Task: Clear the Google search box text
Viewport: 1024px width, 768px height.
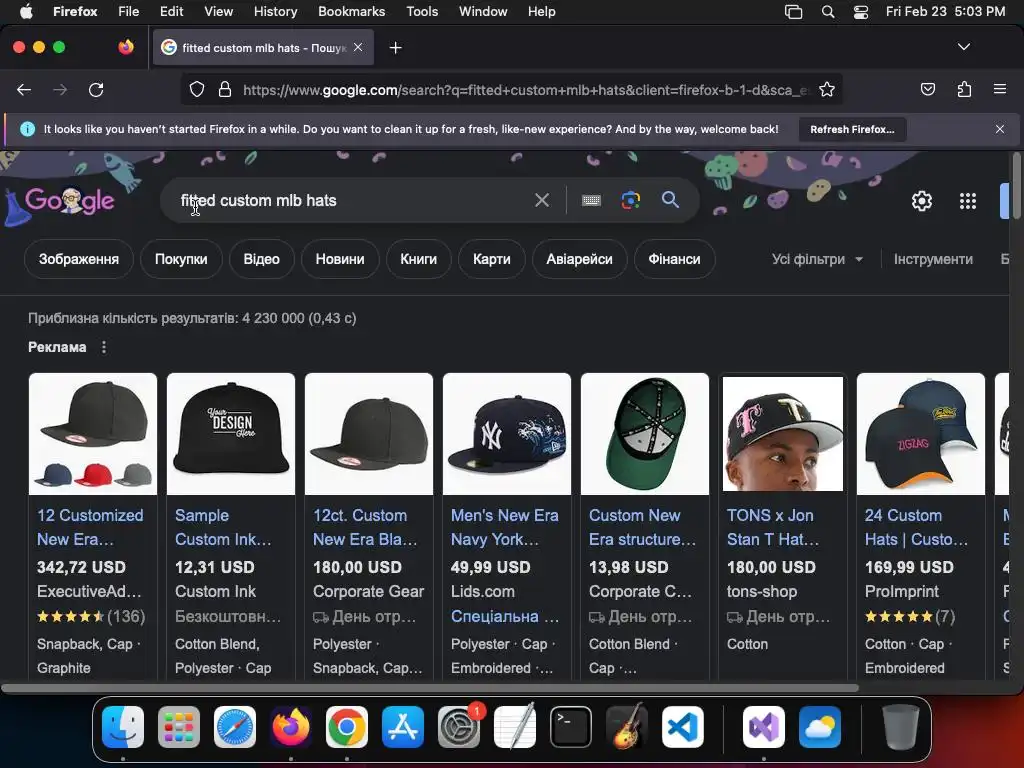Action: 542,200
